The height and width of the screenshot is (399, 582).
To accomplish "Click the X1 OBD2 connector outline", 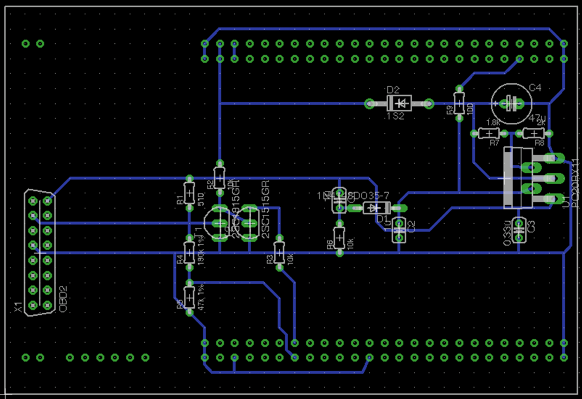I will tap(40, 253).
